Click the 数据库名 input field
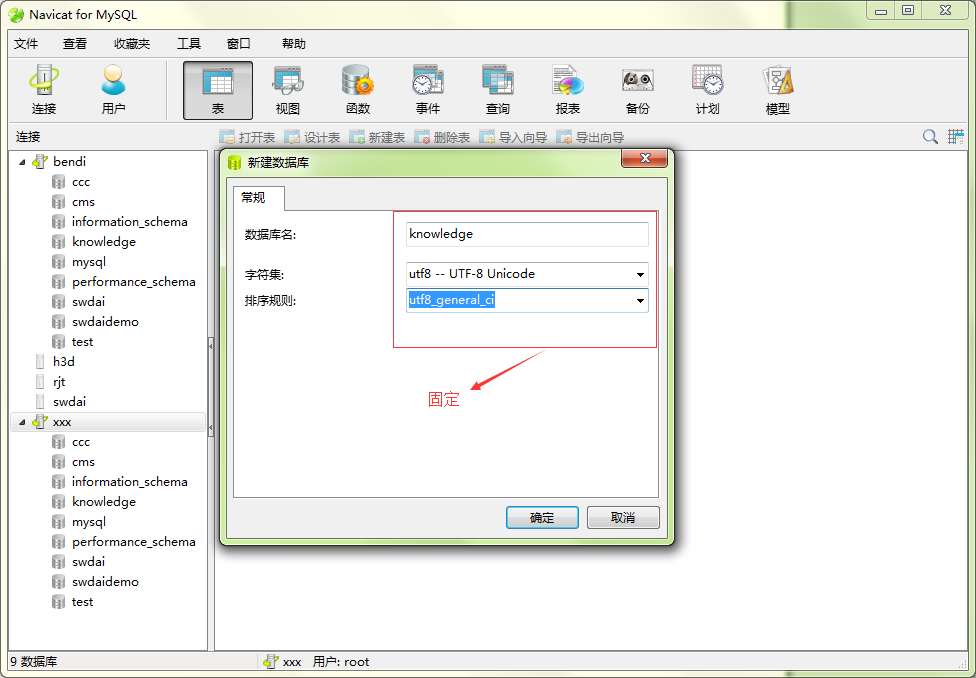Image resolution: width=976 pixels, height=678 pixels. coord(527,235)
